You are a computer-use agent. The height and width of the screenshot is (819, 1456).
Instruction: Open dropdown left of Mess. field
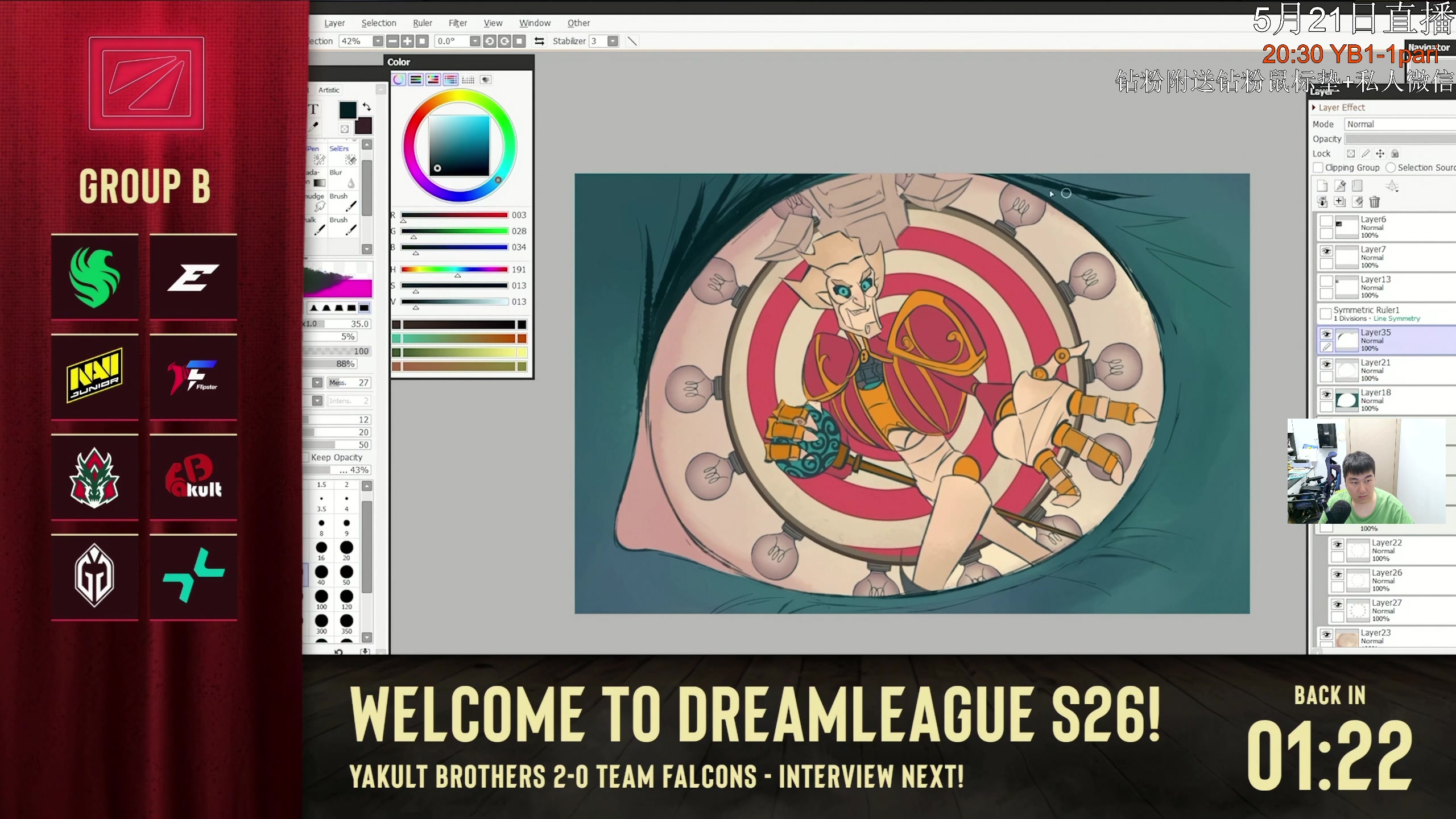(x=317, y=383)
